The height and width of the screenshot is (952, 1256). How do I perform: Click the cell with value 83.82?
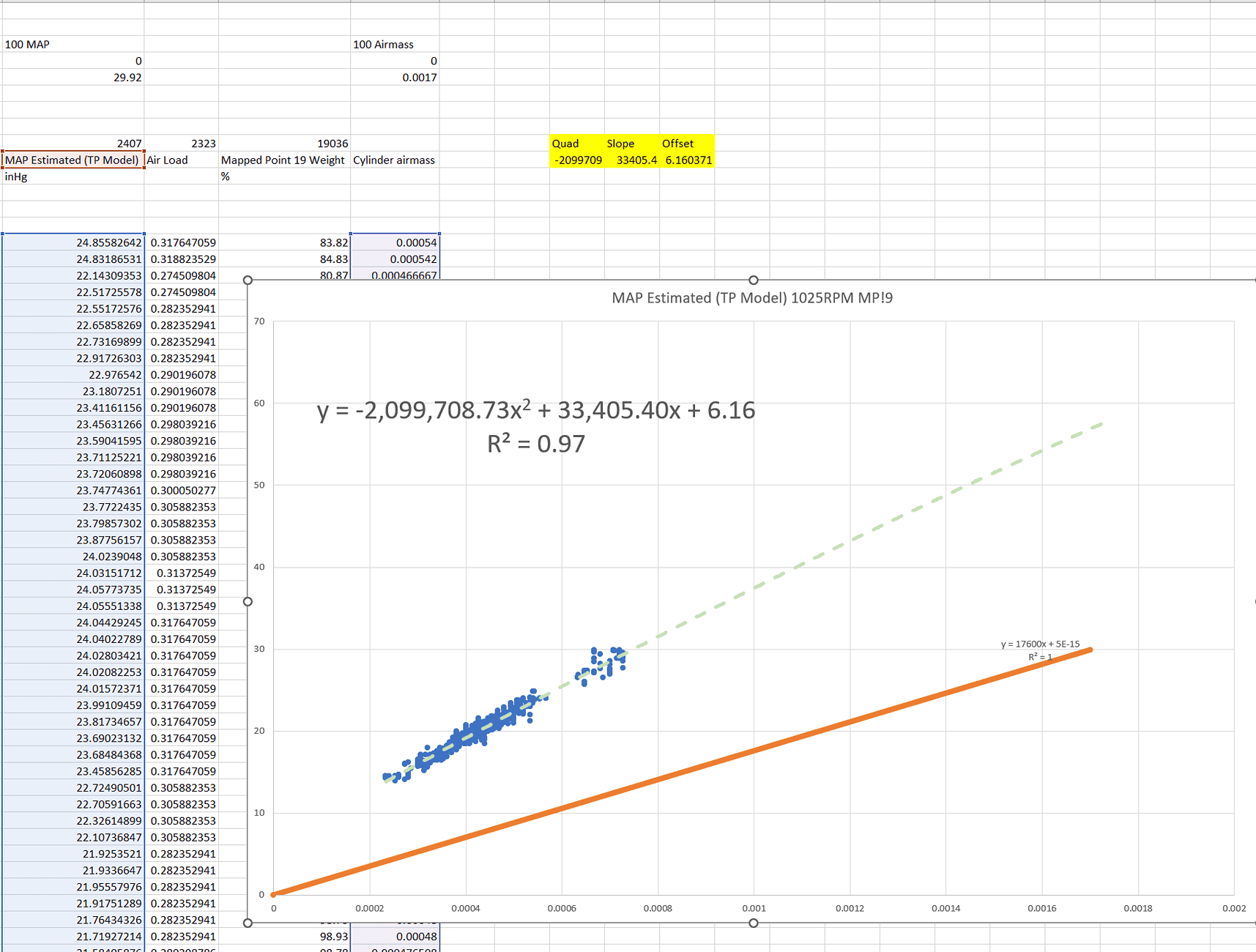[284, 242]
